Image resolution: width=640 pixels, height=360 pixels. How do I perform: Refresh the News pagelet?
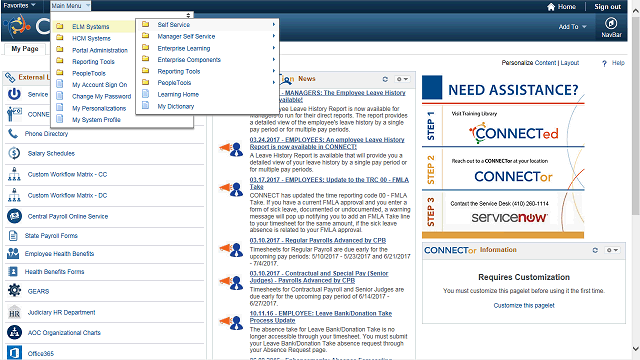click(385, 79)
